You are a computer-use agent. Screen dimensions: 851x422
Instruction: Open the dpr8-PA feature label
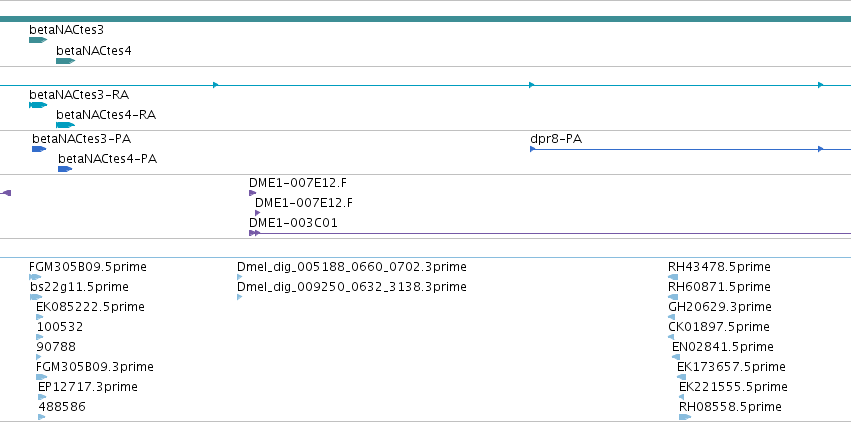[556, 139]
